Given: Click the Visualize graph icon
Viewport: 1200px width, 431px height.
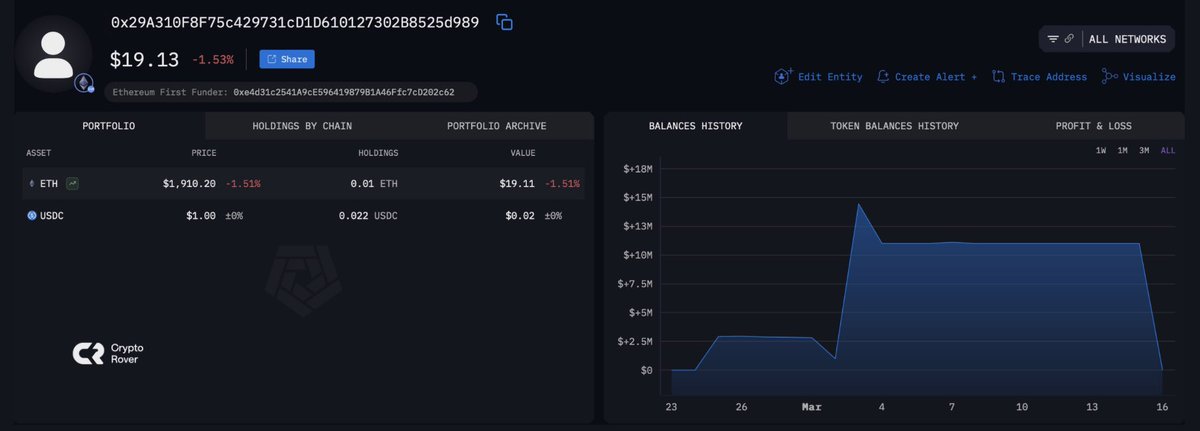Looking at the screenshot, I should coord(1109,76).
